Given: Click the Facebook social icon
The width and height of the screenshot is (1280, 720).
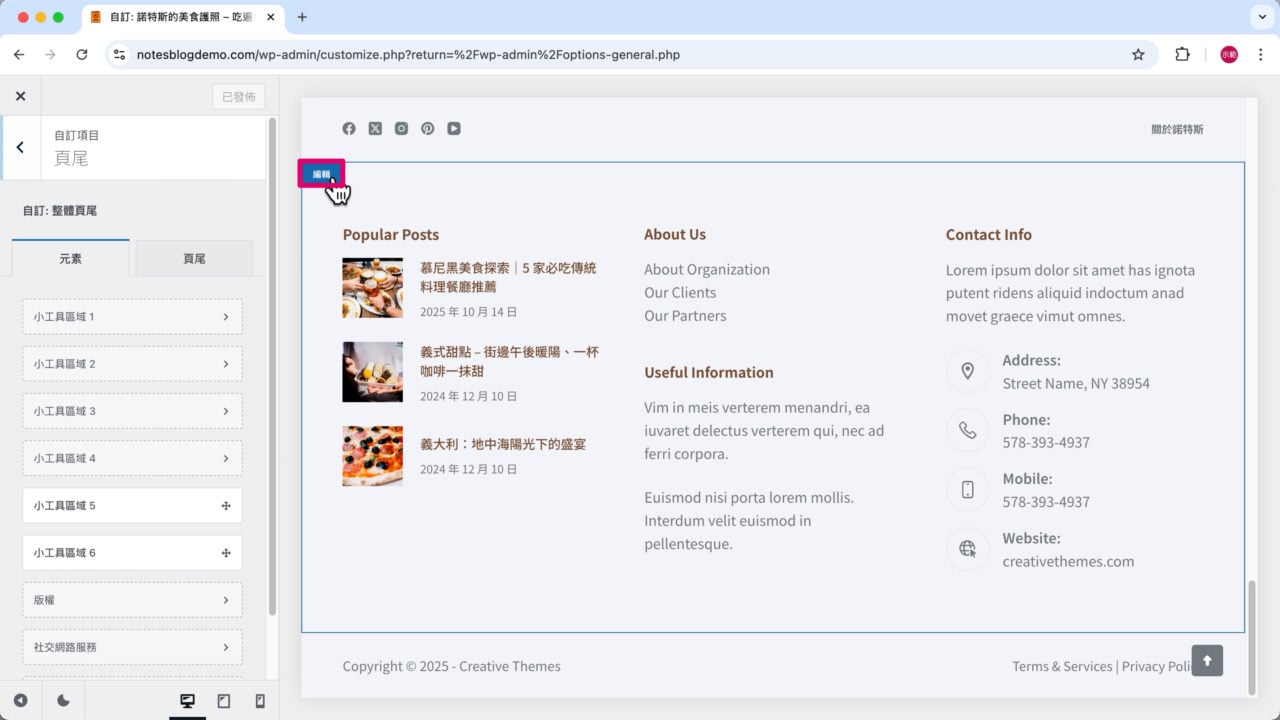Looking at the screenshot, I should coord(349,128).
